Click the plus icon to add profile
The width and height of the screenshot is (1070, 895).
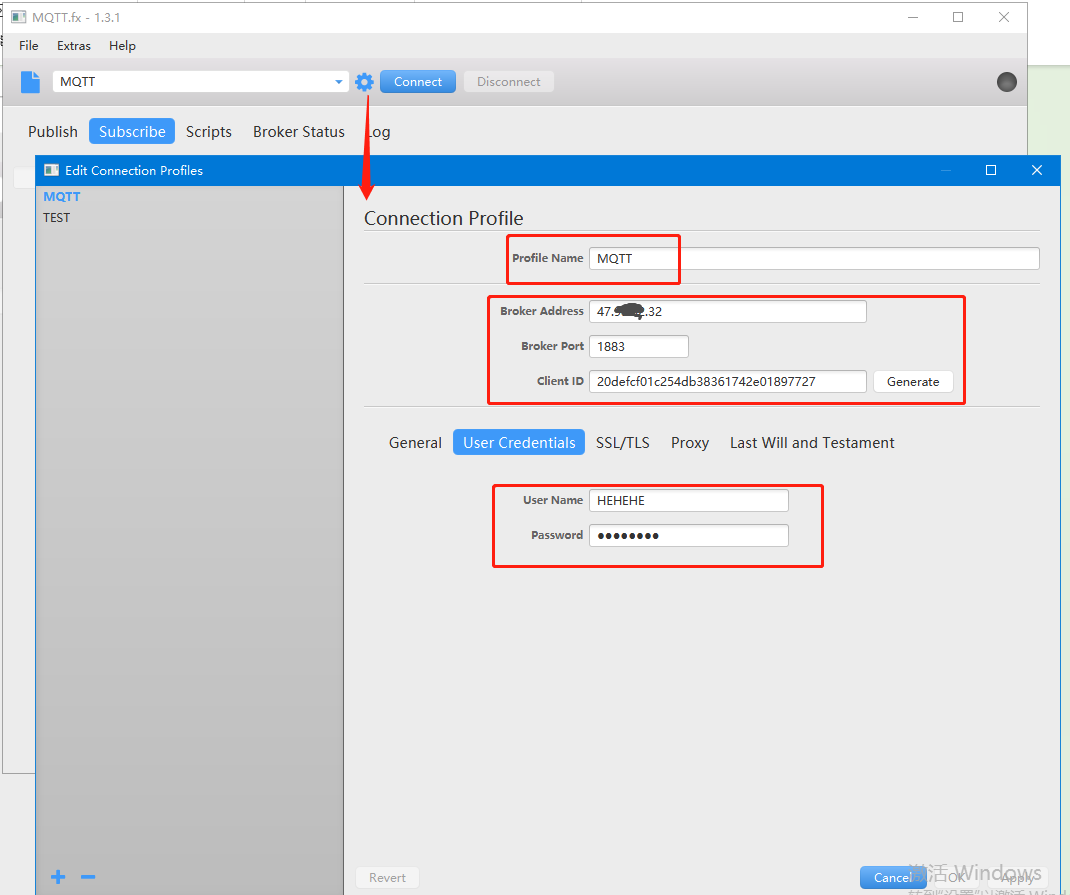[58, 877]
